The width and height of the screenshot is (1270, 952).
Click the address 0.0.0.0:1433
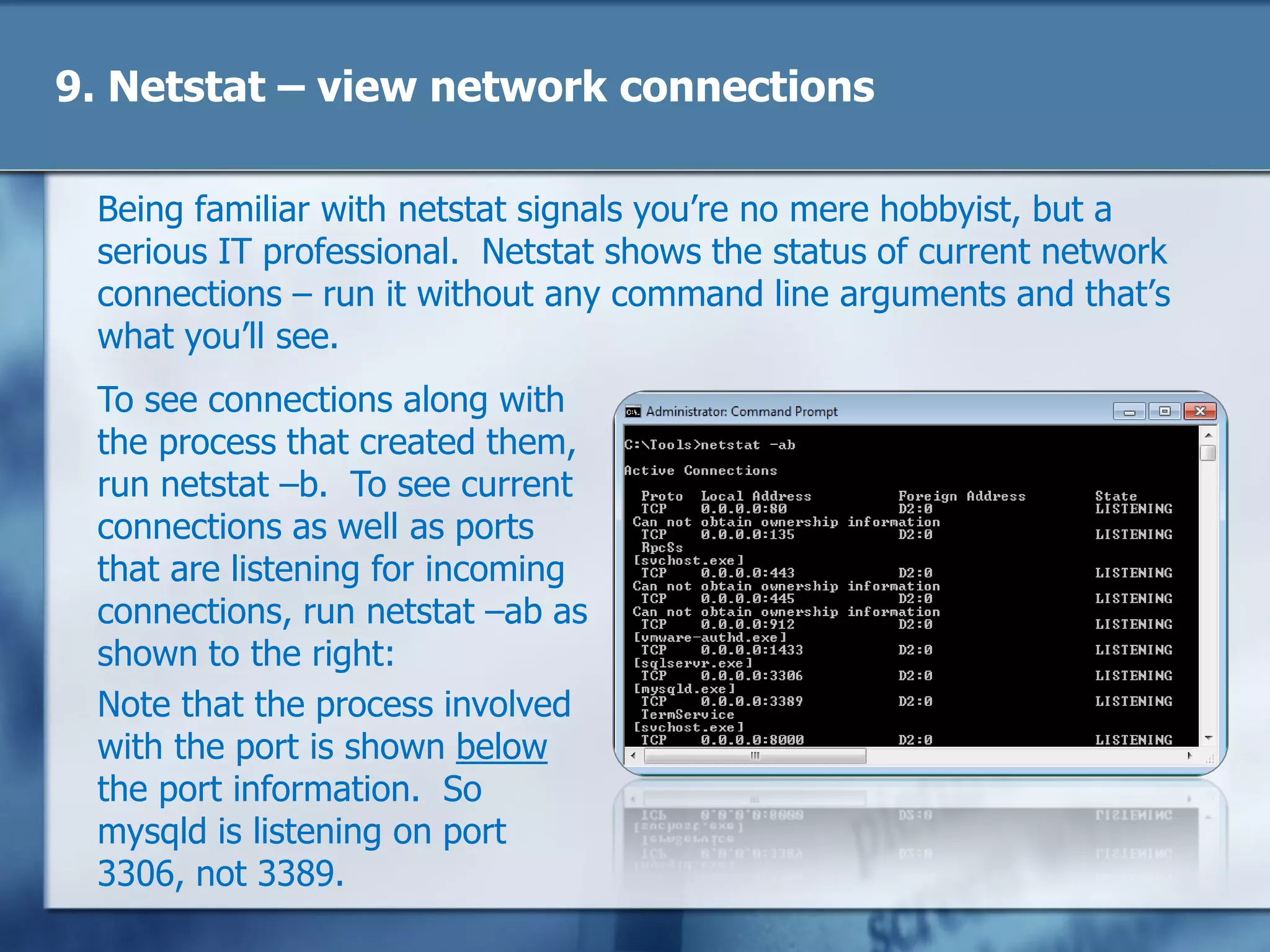click(752, 650)
